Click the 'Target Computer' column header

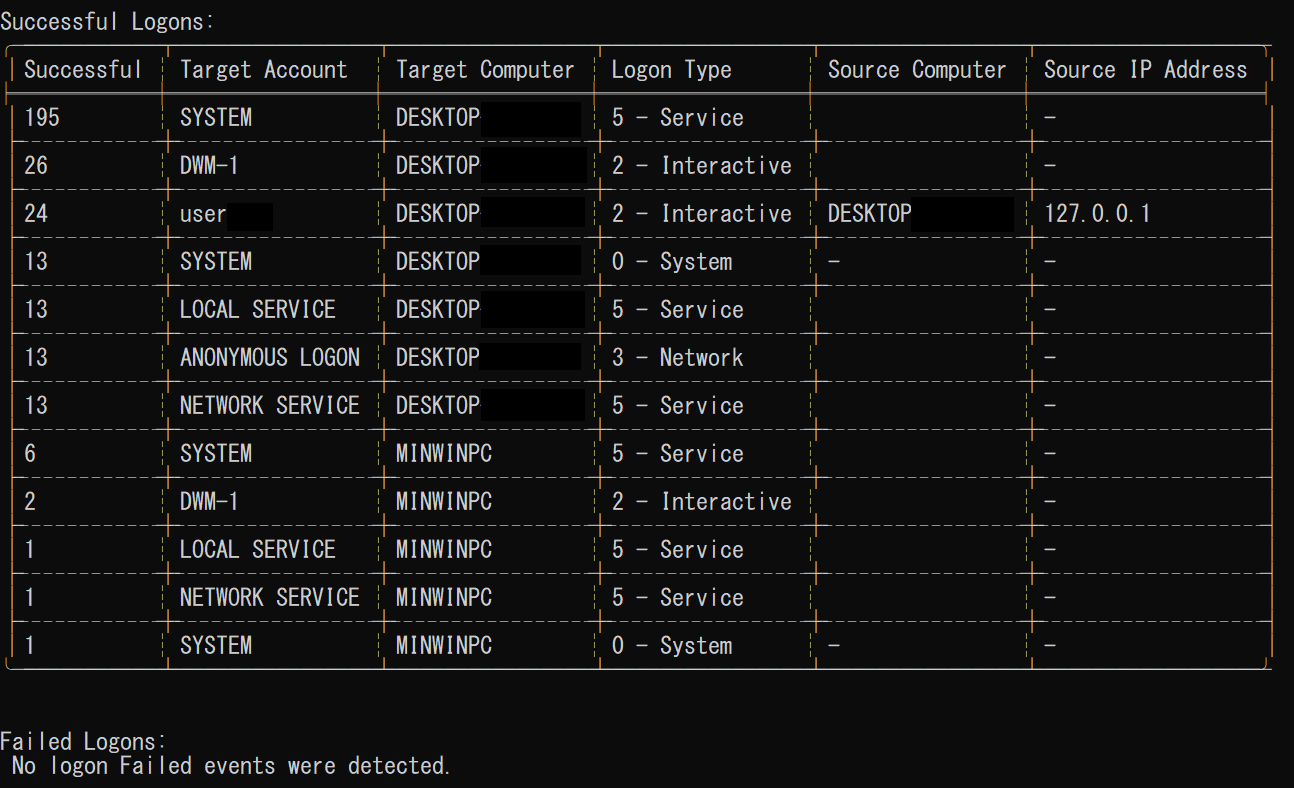click(x=485, y=70)
